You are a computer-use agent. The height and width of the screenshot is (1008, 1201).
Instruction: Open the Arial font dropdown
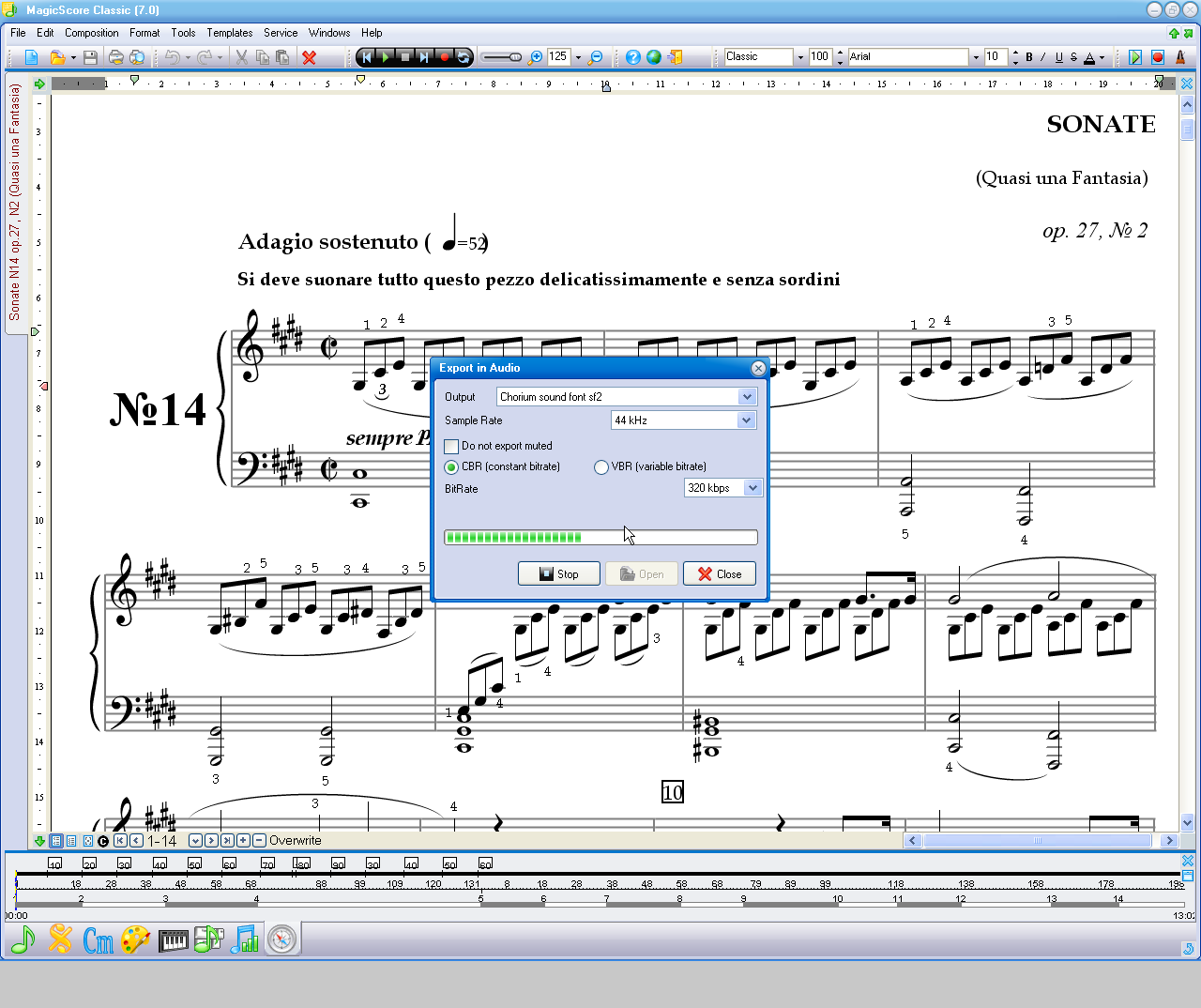coord(976,57)
